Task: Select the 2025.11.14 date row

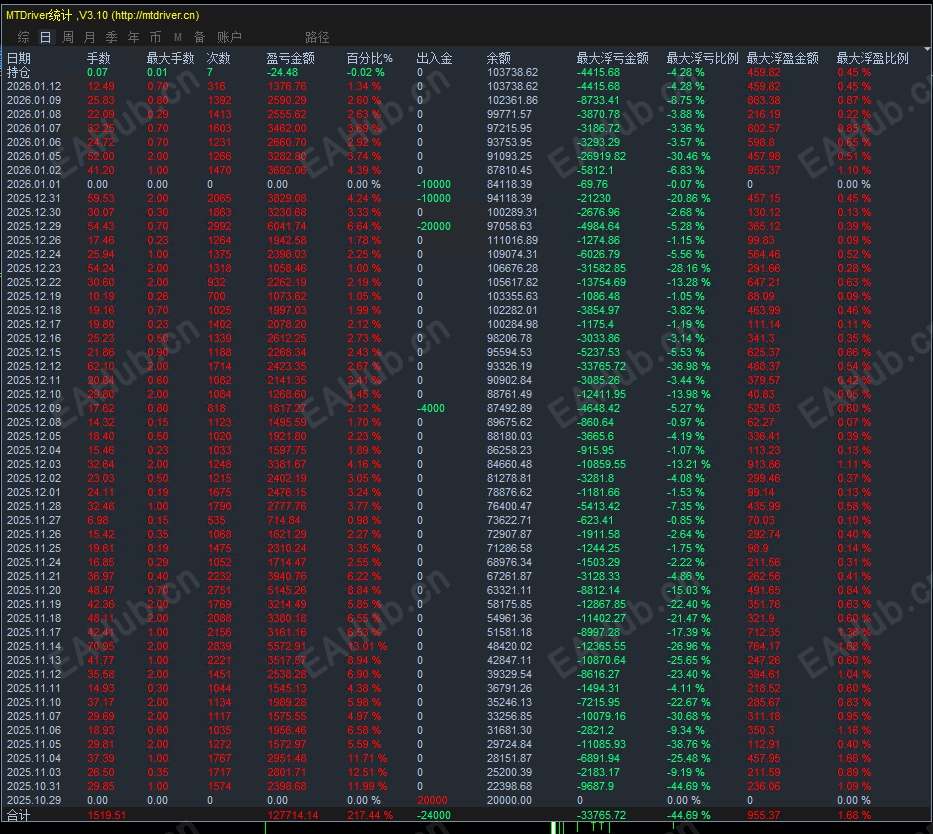Action: pos(34,646)
